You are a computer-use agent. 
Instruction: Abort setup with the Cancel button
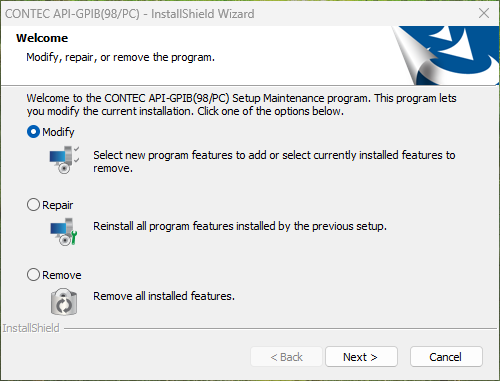click(446, 357)
